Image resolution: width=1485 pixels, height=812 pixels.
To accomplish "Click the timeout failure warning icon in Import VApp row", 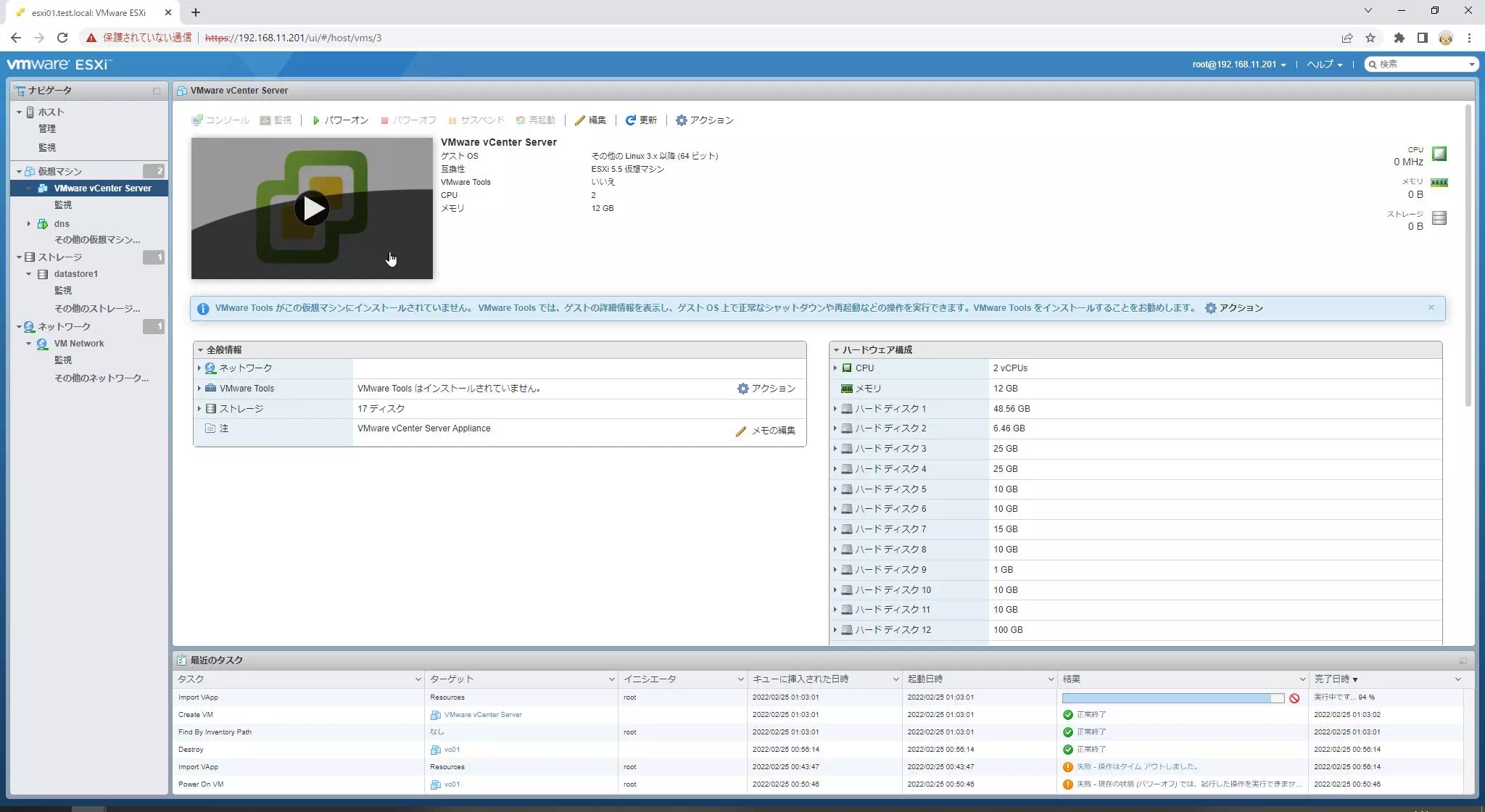I will pyautogui.click(x=1067, y=767).
